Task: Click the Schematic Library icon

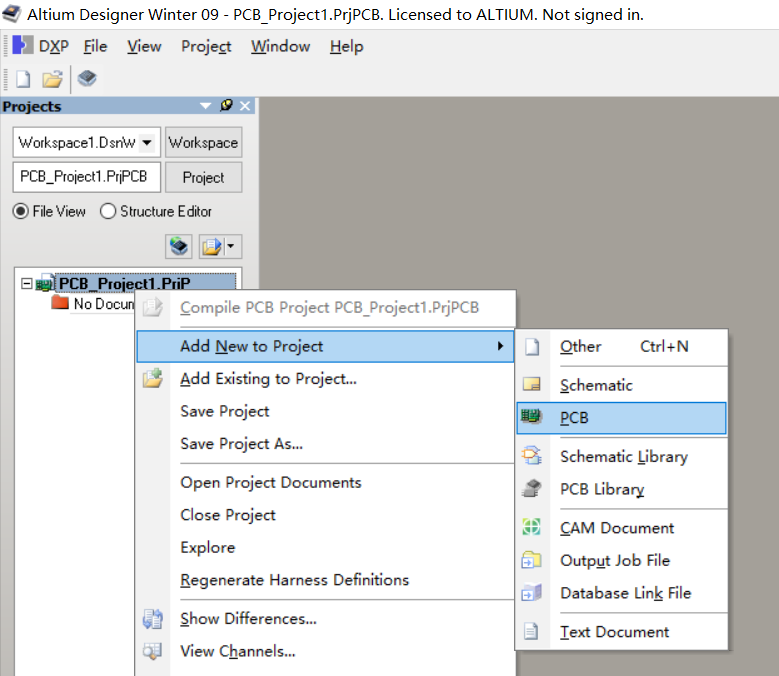Action: [532, 455]
